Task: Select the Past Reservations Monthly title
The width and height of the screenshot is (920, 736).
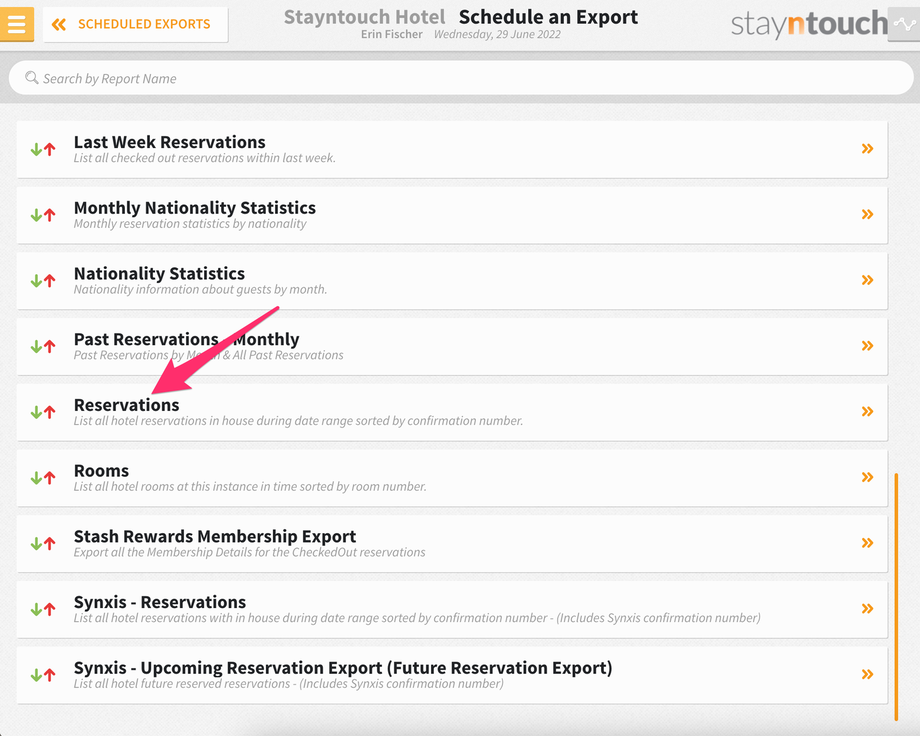Action: [x=187, y=339]
